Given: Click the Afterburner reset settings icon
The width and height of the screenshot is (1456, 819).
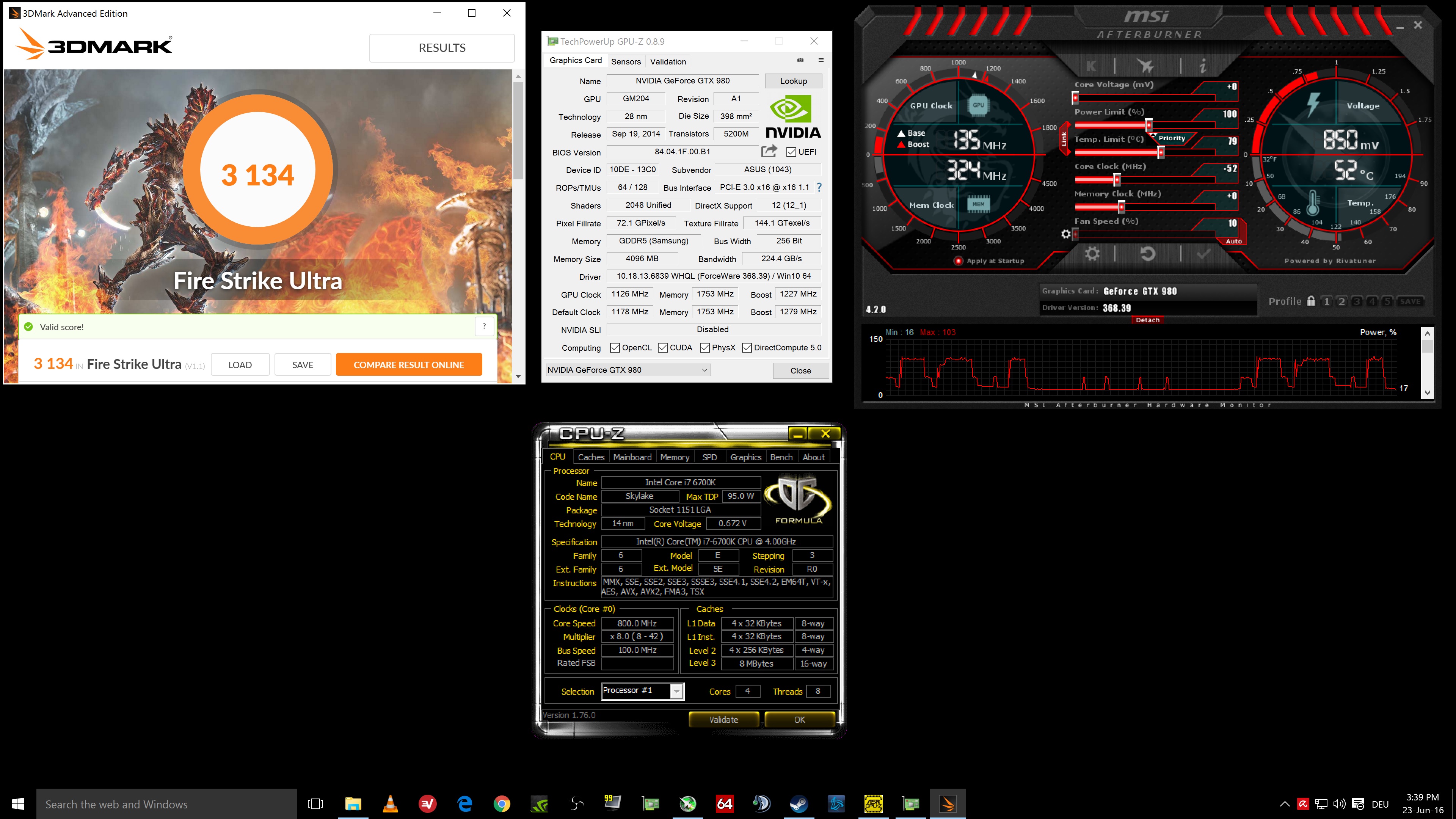Looking at the screenshot, I should click(1147, 254).
